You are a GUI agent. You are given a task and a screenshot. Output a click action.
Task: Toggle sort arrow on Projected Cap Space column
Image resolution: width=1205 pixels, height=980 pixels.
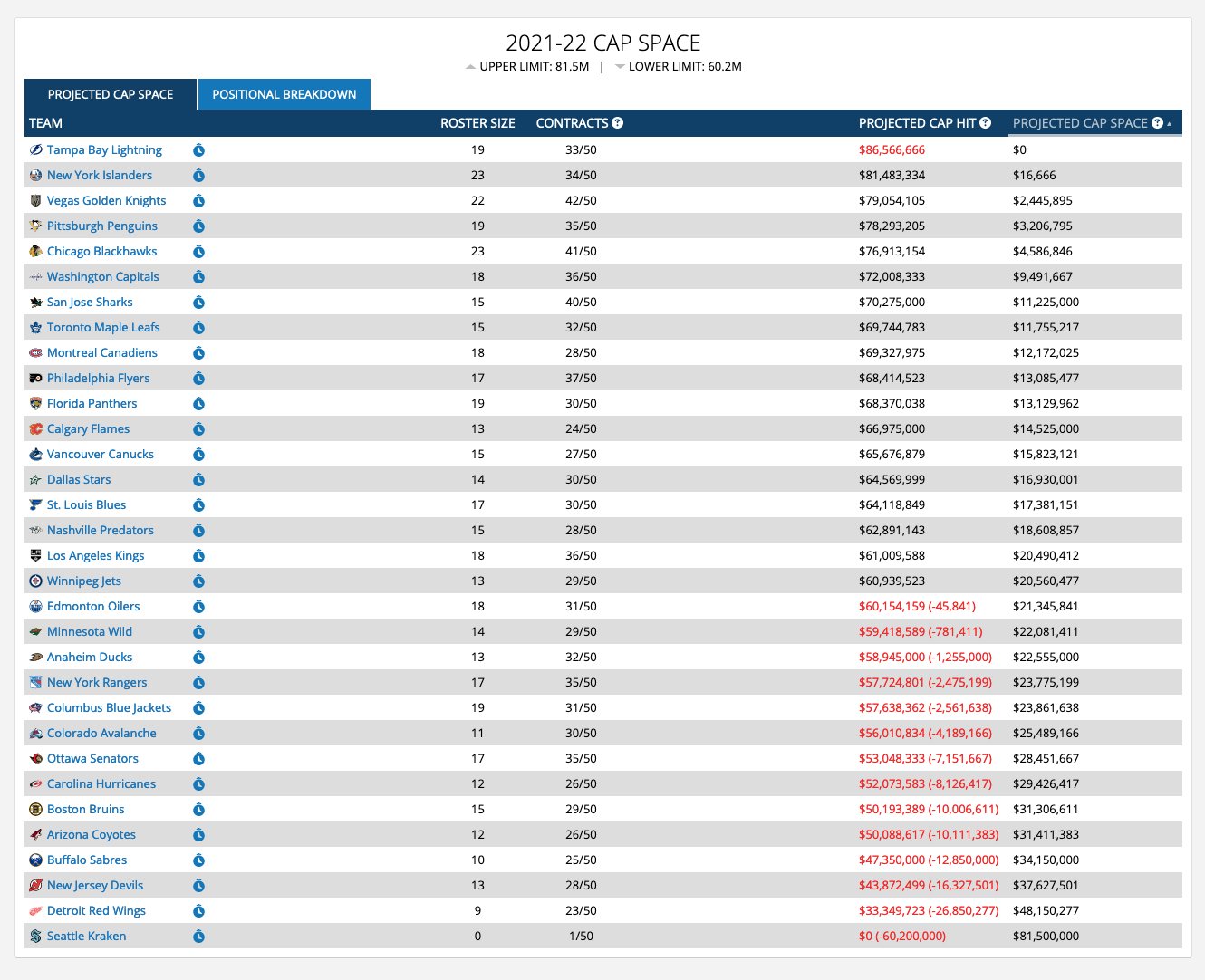tap(1170, 124)
